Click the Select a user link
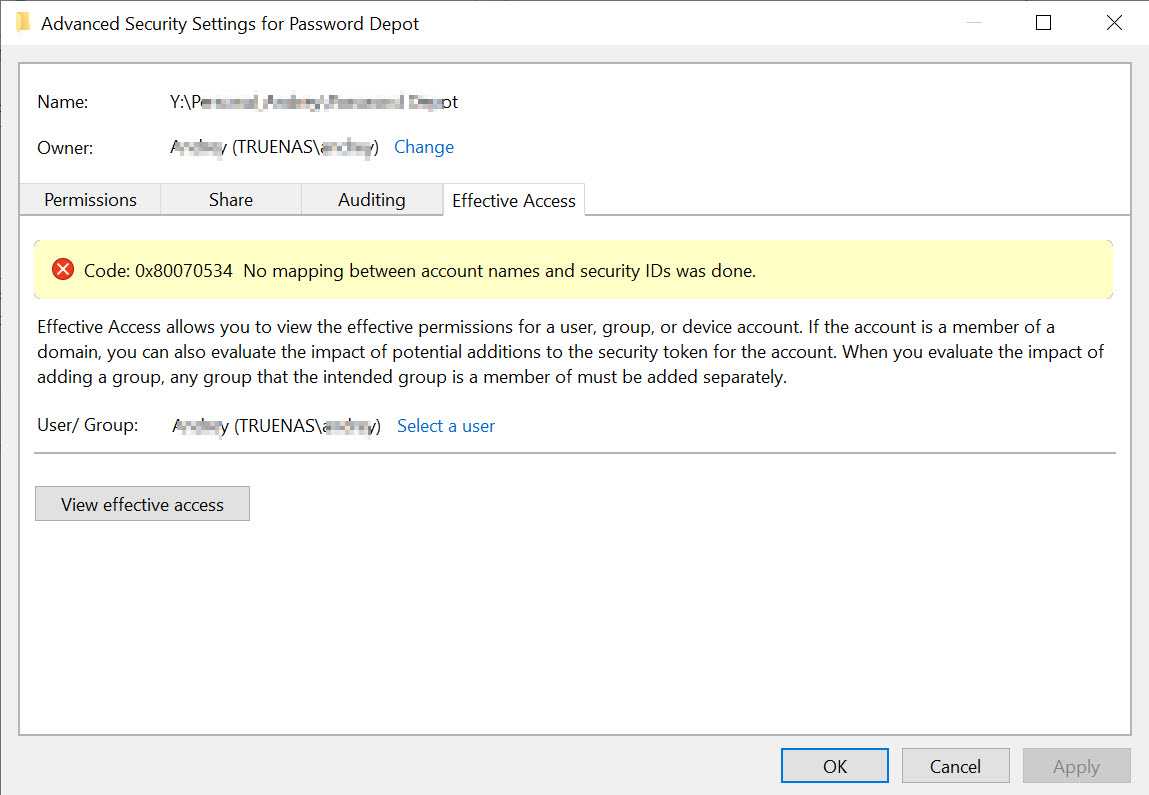The height and width of the screenshot is (795, 1149). [x=446, y=426]
